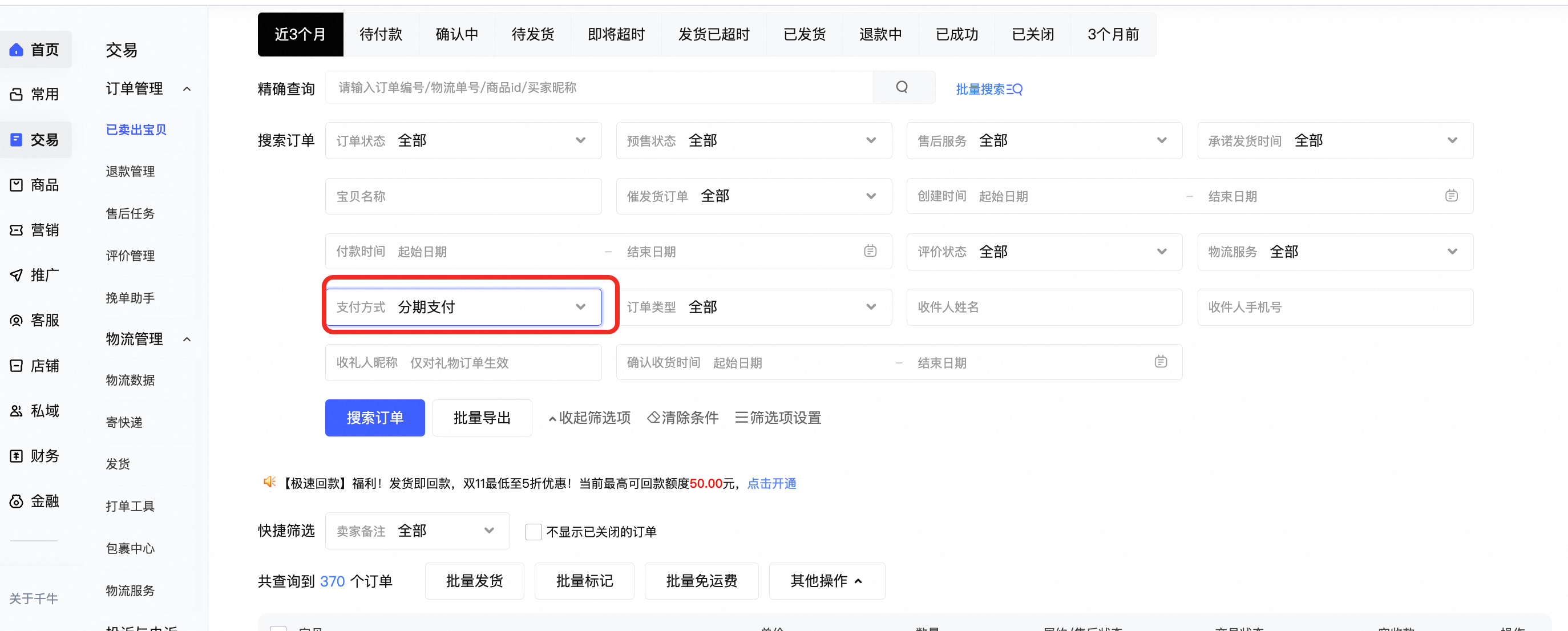Open the 售后服务 dropdown
The height and width of the screenshot is (631, 1568).
1045,140
